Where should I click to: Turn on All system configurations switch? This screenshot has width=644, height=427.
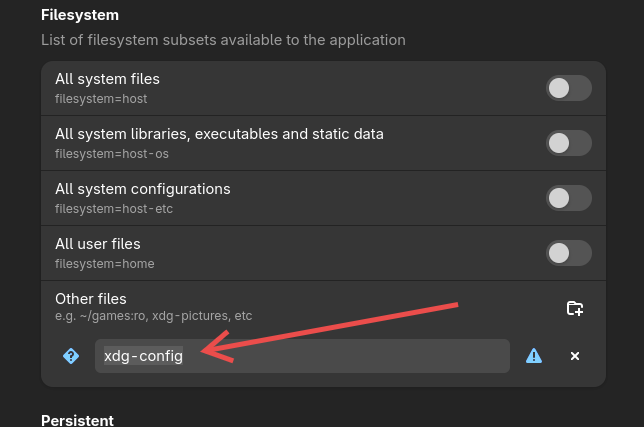coord(568,198)
